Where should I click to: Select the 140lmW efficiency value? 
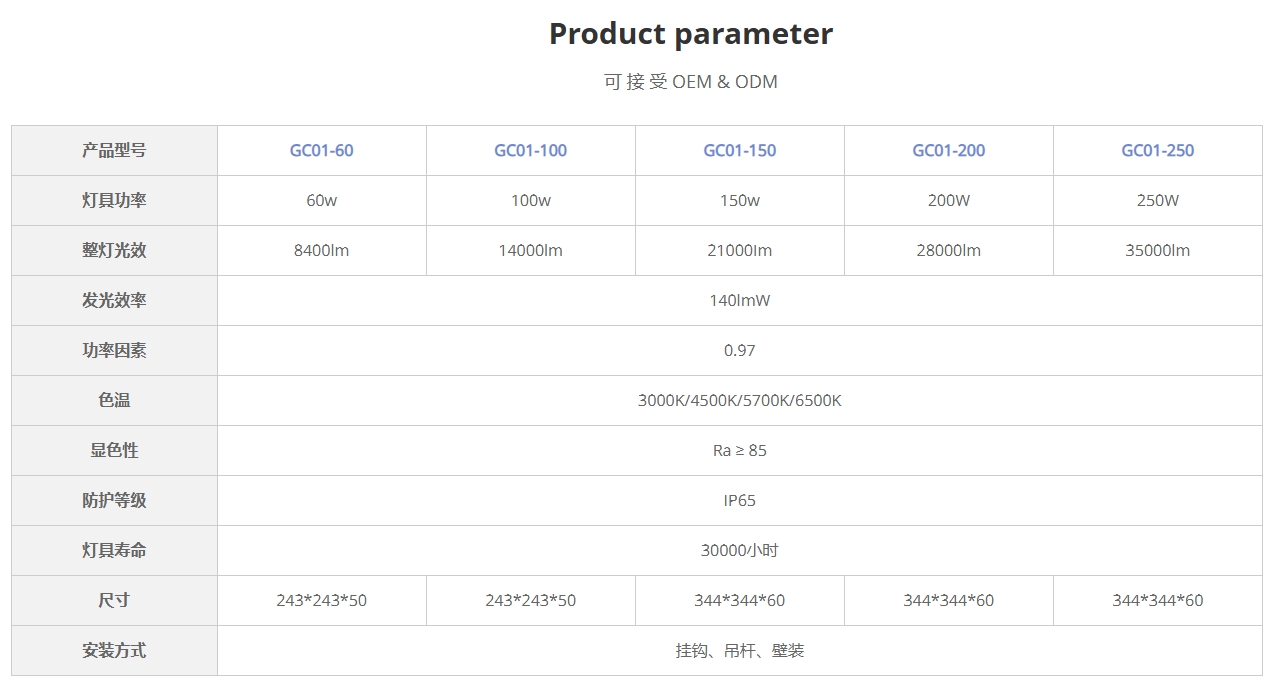739,300
